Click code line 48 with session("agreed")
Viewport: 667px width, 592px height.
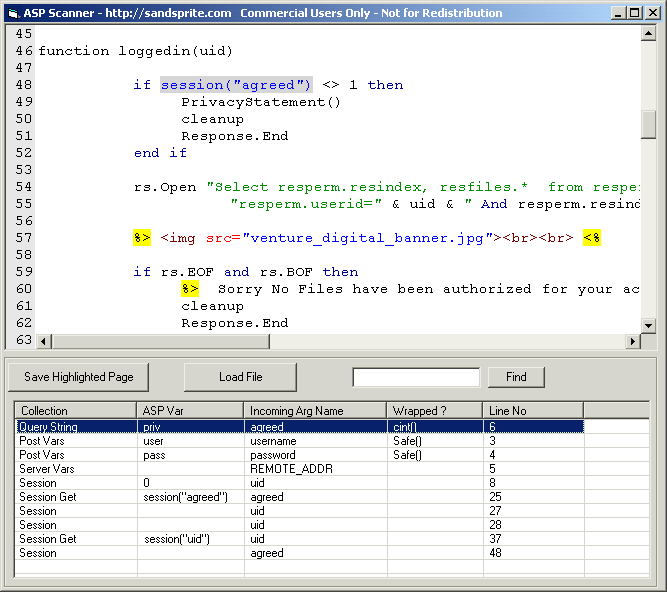click(x=236, y=85)
